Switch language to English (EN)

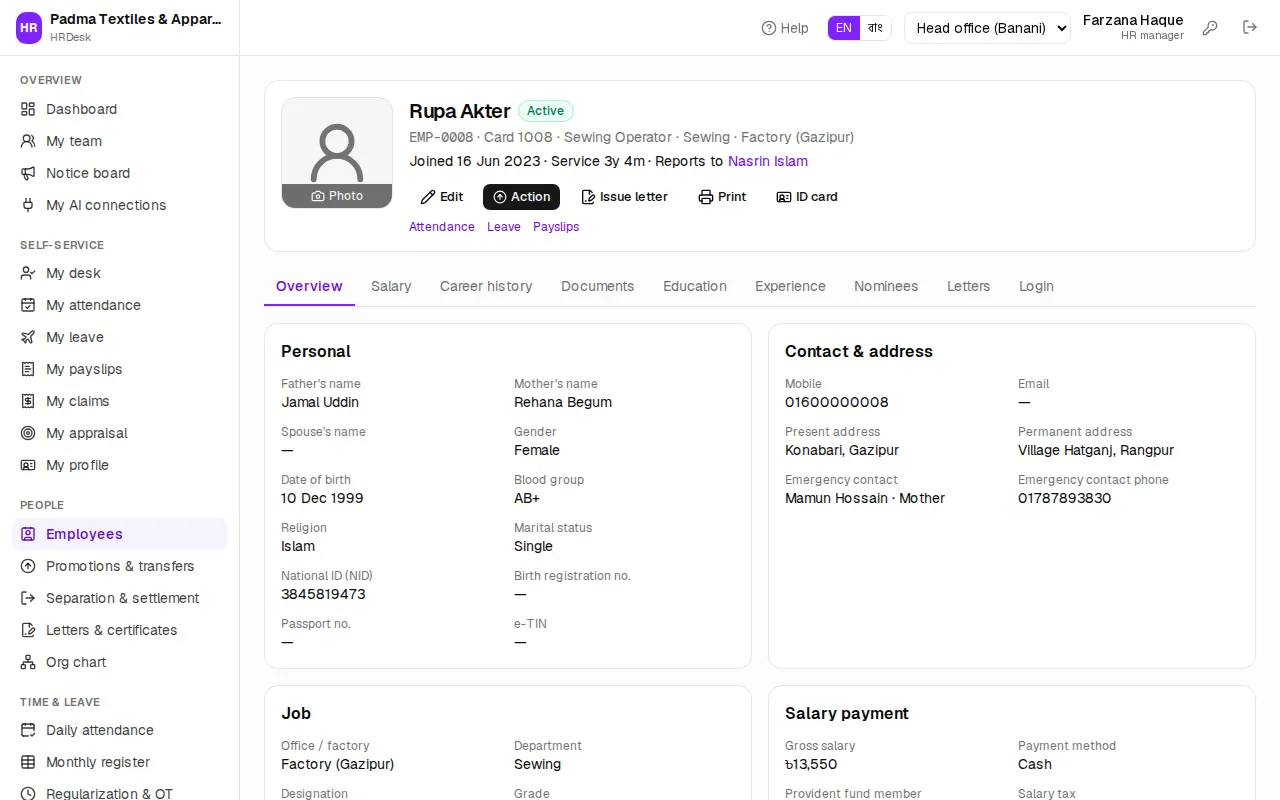844,28
